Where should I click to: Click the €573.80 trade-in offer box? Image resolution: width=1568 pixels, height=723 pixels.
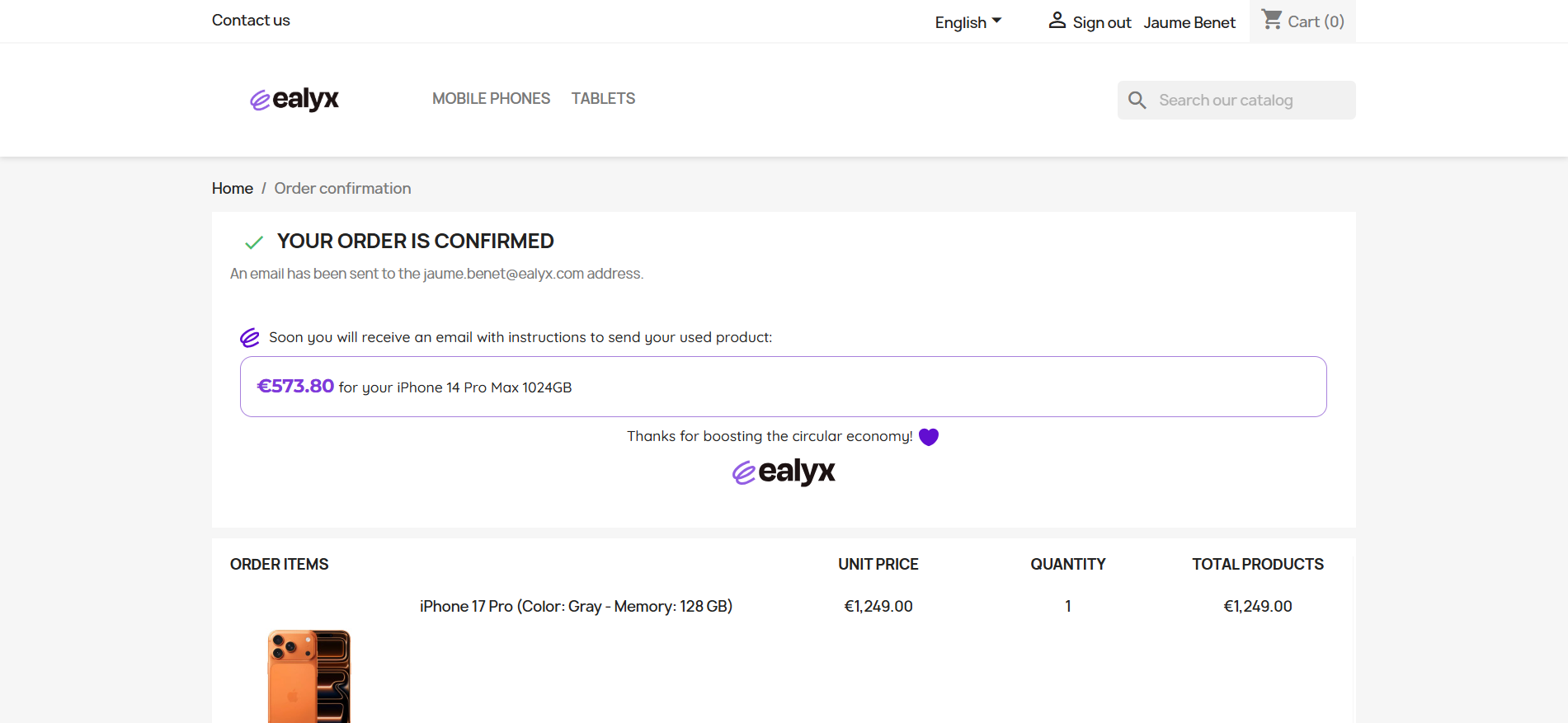click(783, 387)
